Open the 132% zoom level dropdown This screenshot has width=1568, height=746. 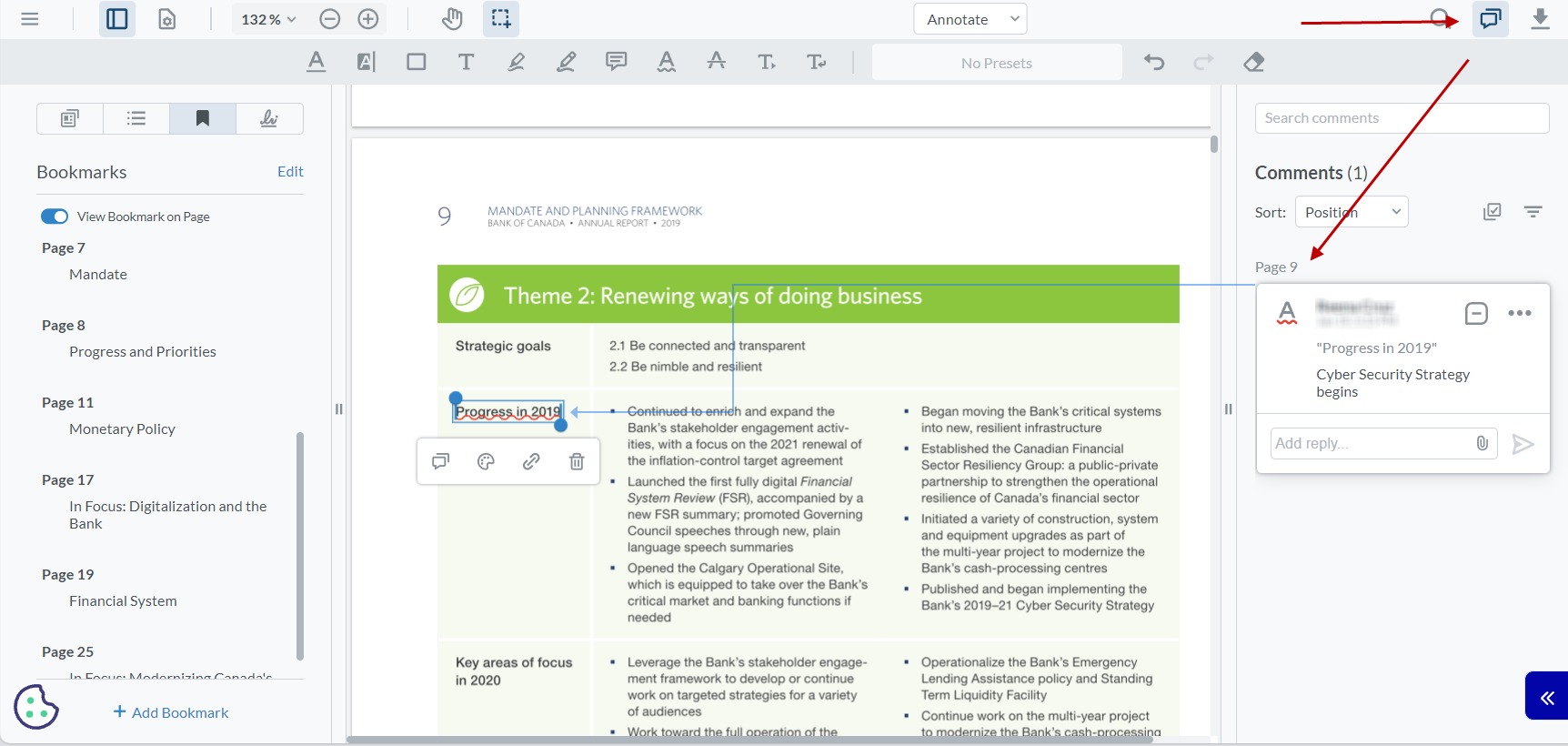point(267,19)
